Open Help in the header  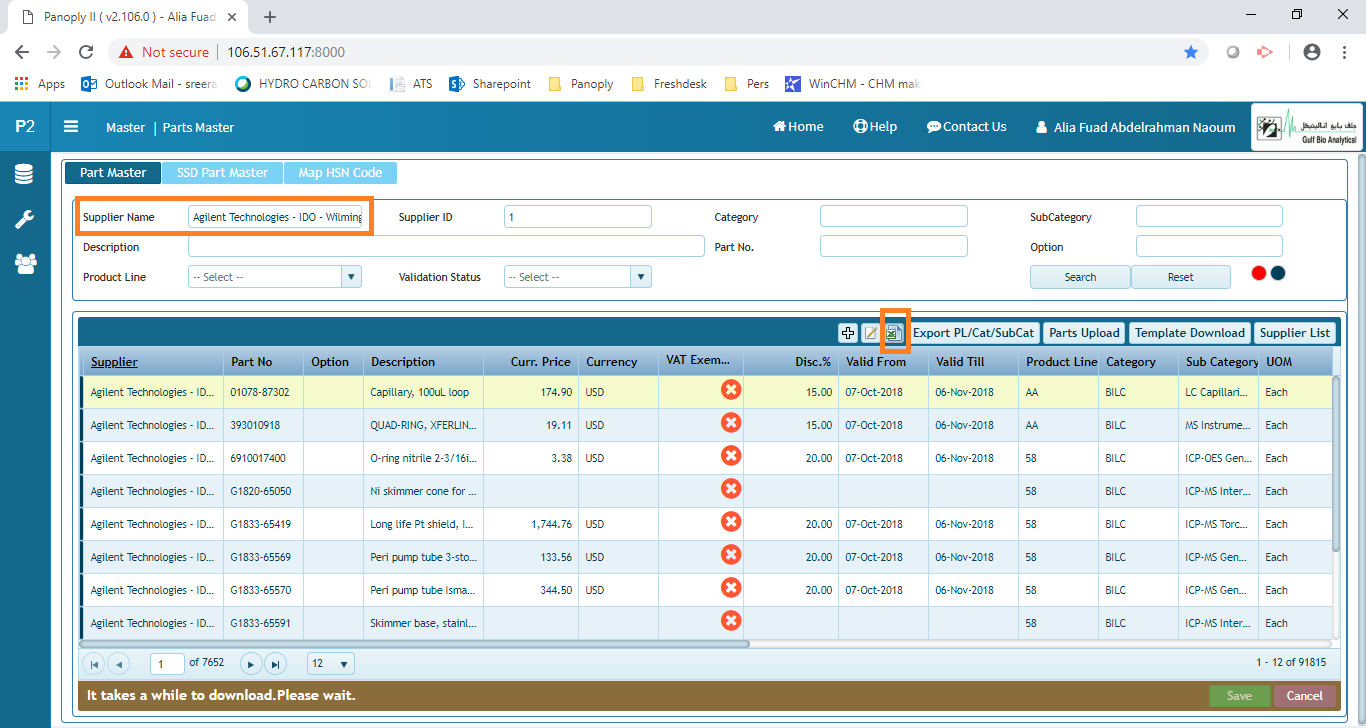pos(875,126)
